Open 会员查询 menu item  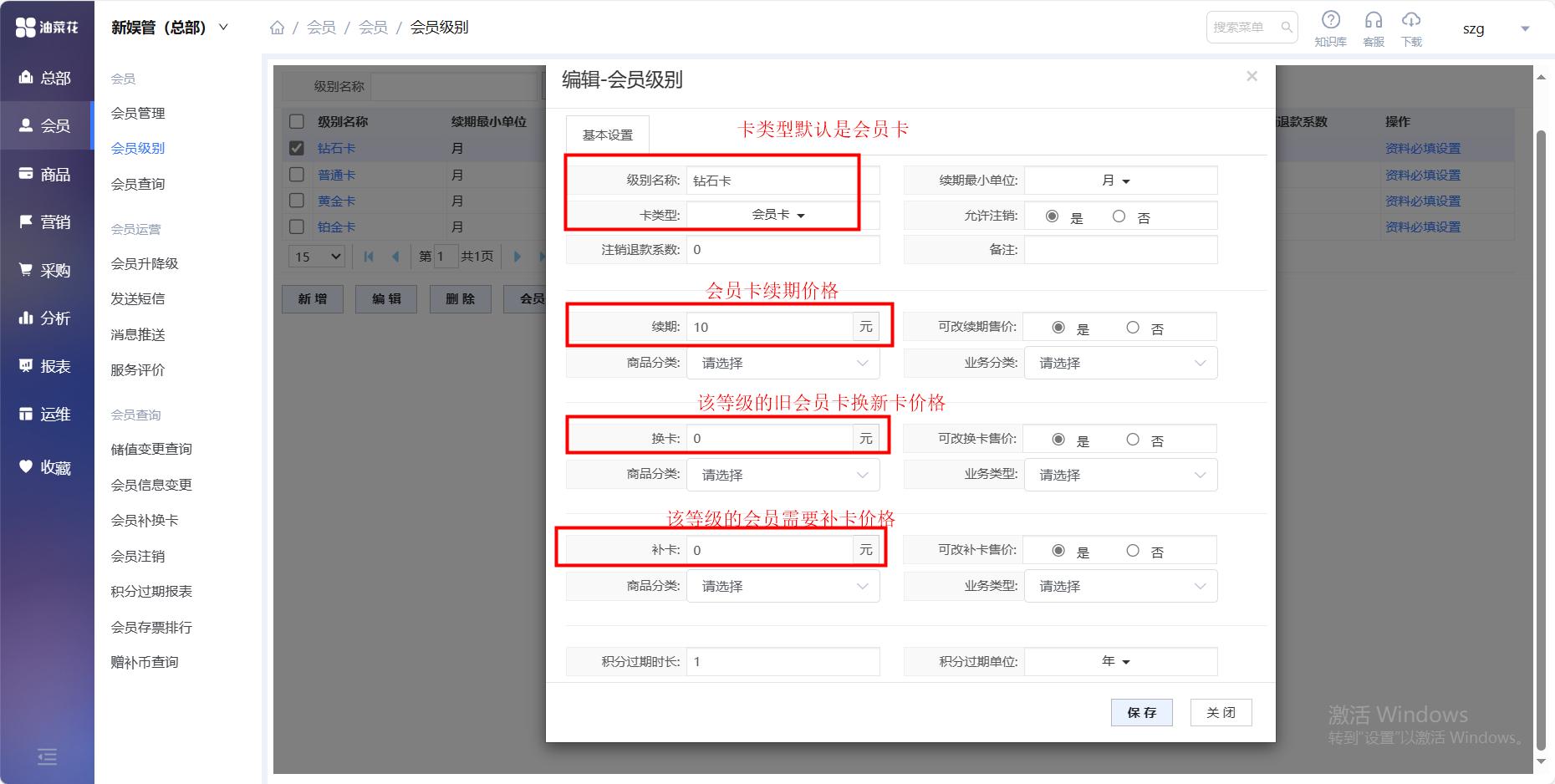pyautogui.click(x=138, y=184)
